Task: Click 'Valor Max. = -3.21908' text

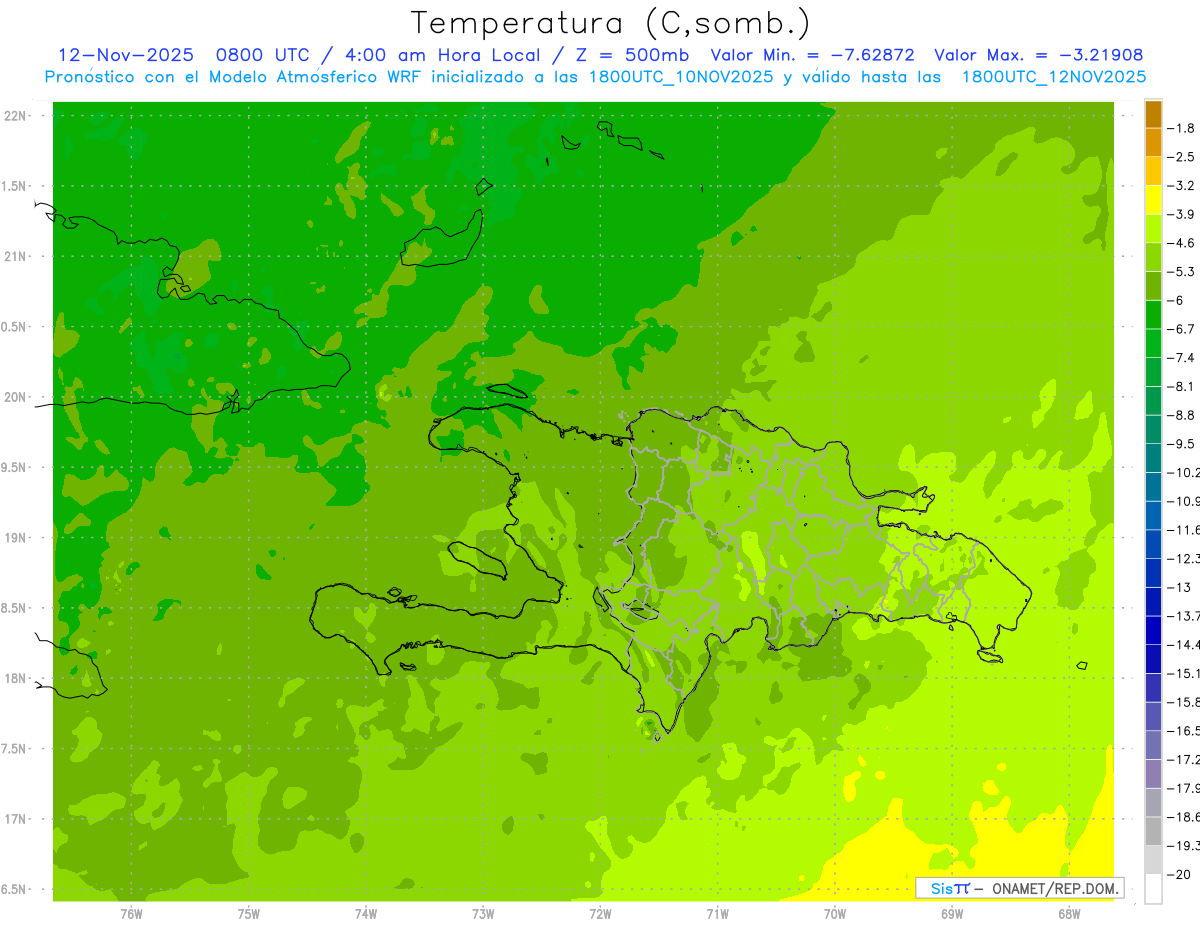Action: [1038, 55]
